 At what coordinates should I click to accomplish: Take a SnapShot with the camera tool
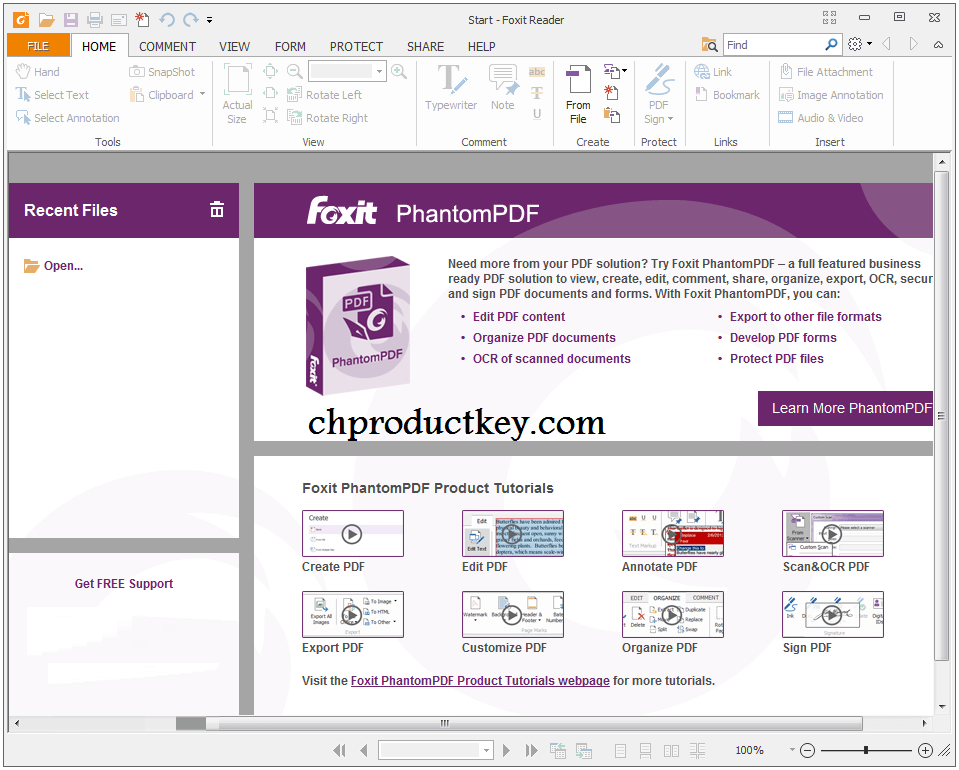(162, 72)
